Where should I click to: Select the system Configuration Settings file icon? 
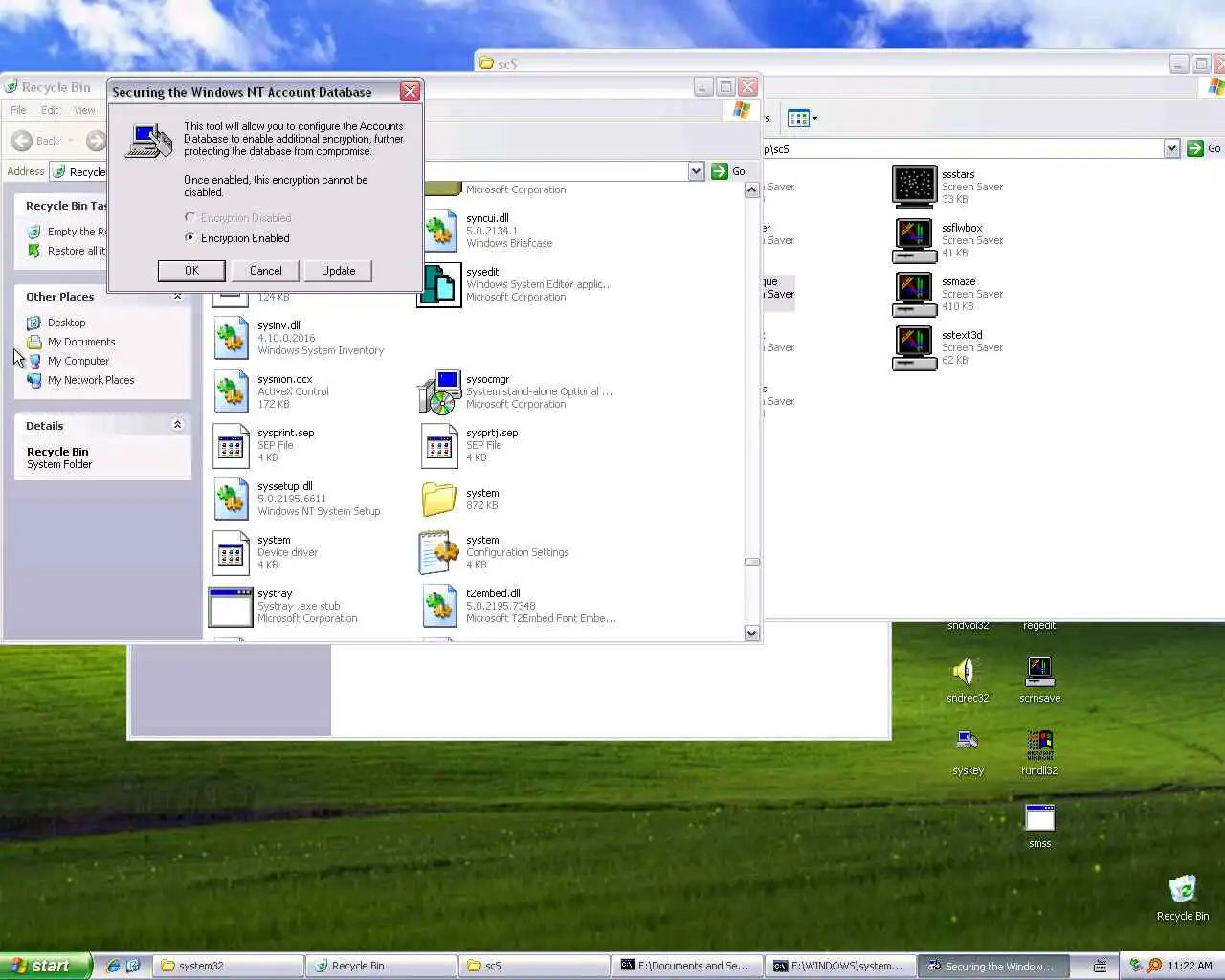[439, 553]
